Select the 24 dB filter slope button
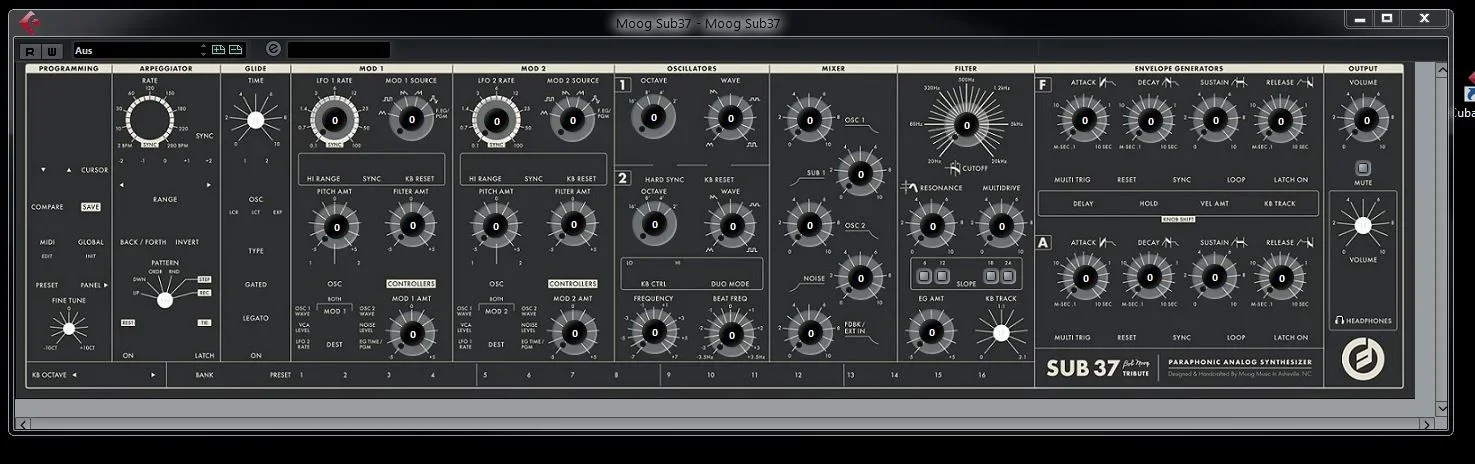The width and height of the screenshot is (1475, 464). [x=1008, y=275]
